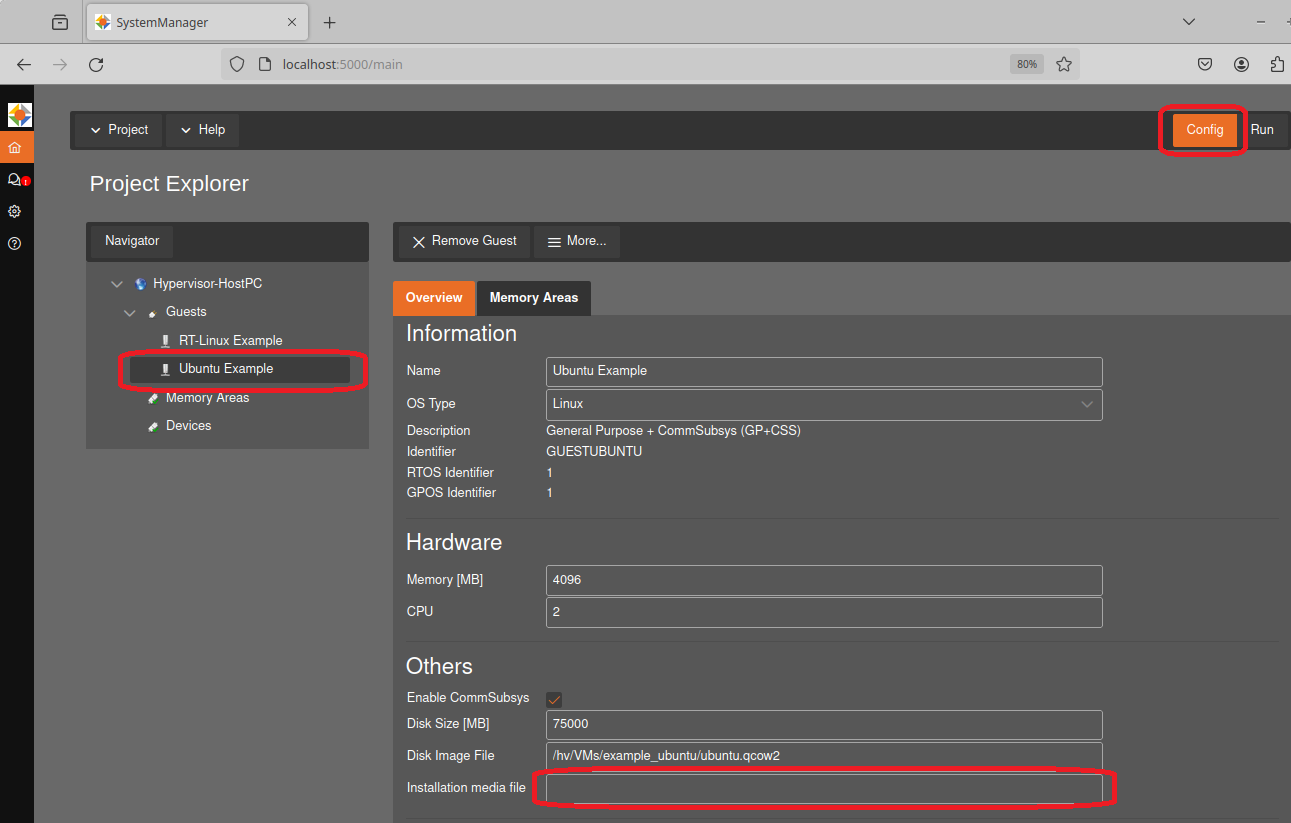Click the Run button
Image resolution: width=1291 pixels, height=823 pixels.
click(x=1262, y=130)
